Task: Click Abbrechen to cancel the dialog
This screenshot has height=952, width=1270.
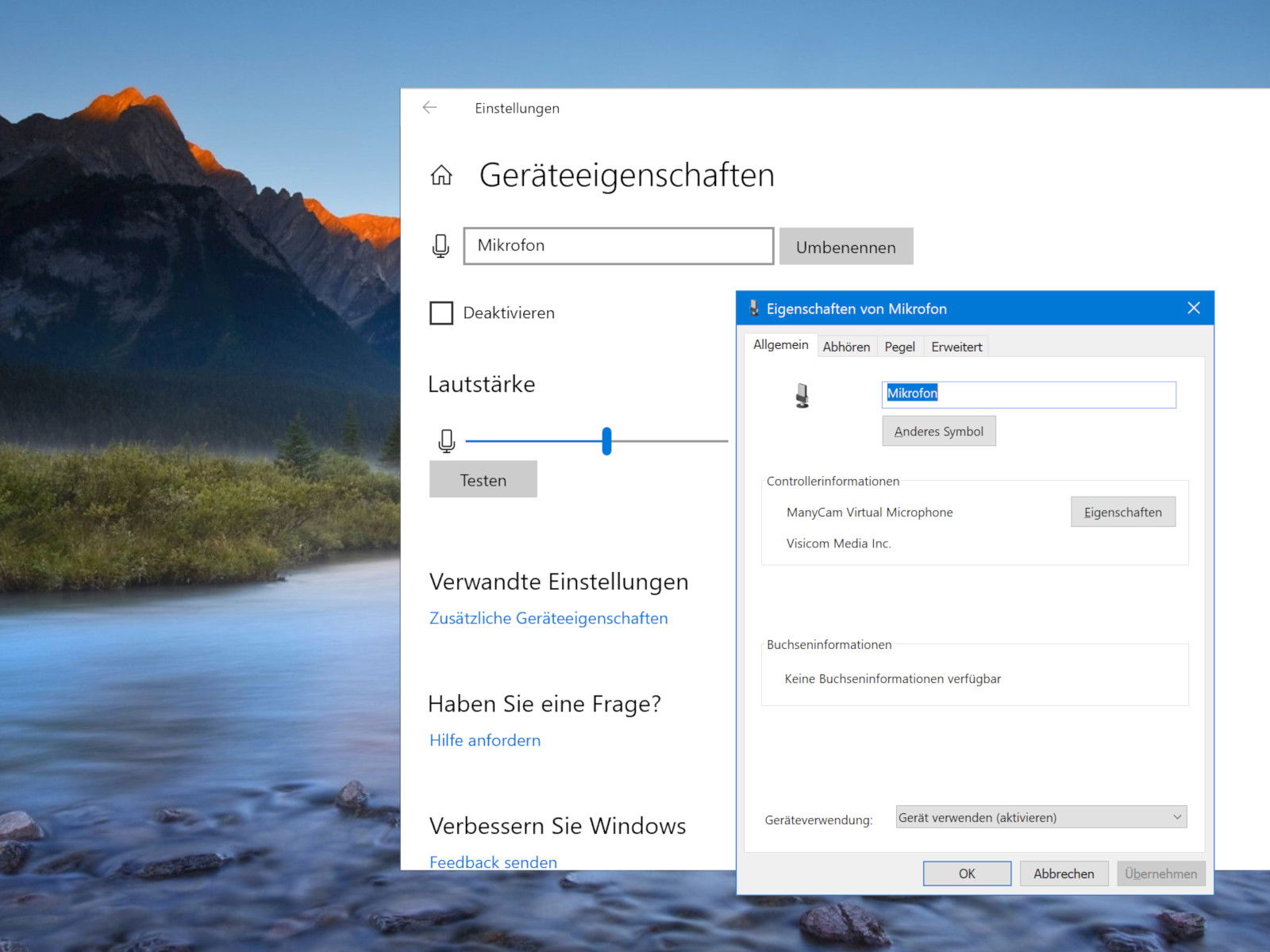Action: pos(1064,873)
